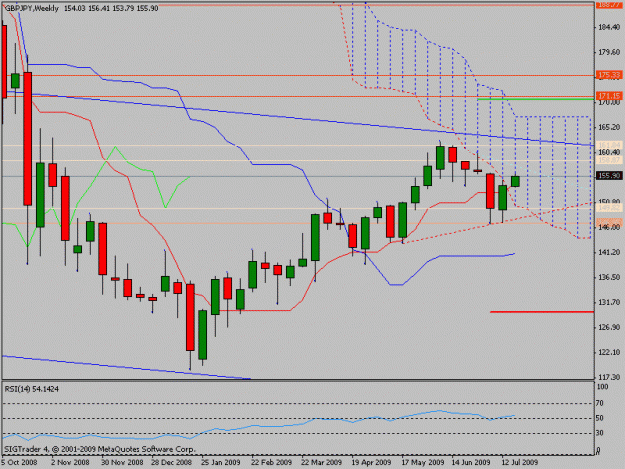Click the 22 Feb 2009 date label
The width and height of the screenshot is (625, 469).
271,462
